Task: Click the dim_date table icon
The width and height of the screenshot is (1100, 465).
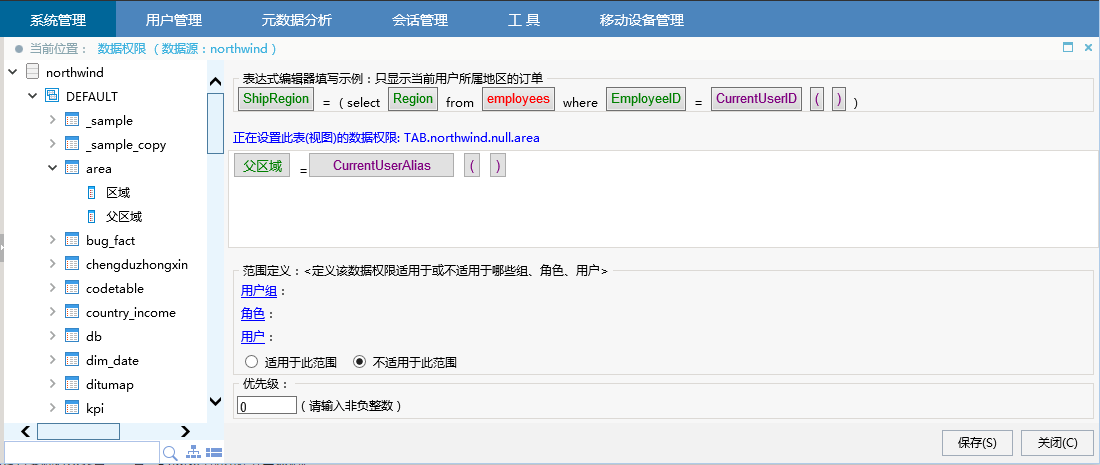Action: [72, 360]
